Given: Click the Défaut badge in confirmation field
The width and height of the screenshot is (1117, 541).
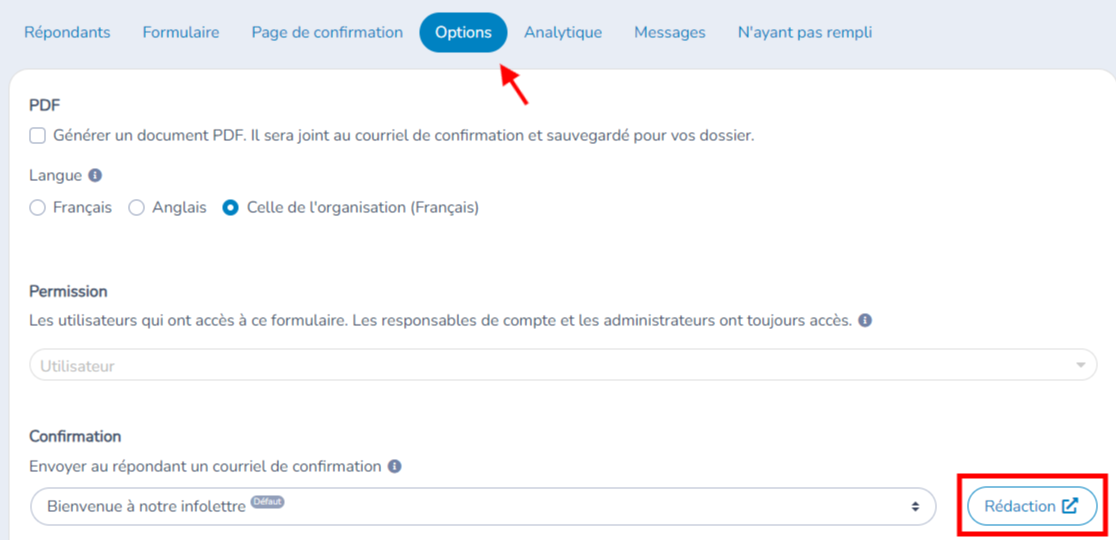Looking at the screenshot, I should (x=268, y=502).
